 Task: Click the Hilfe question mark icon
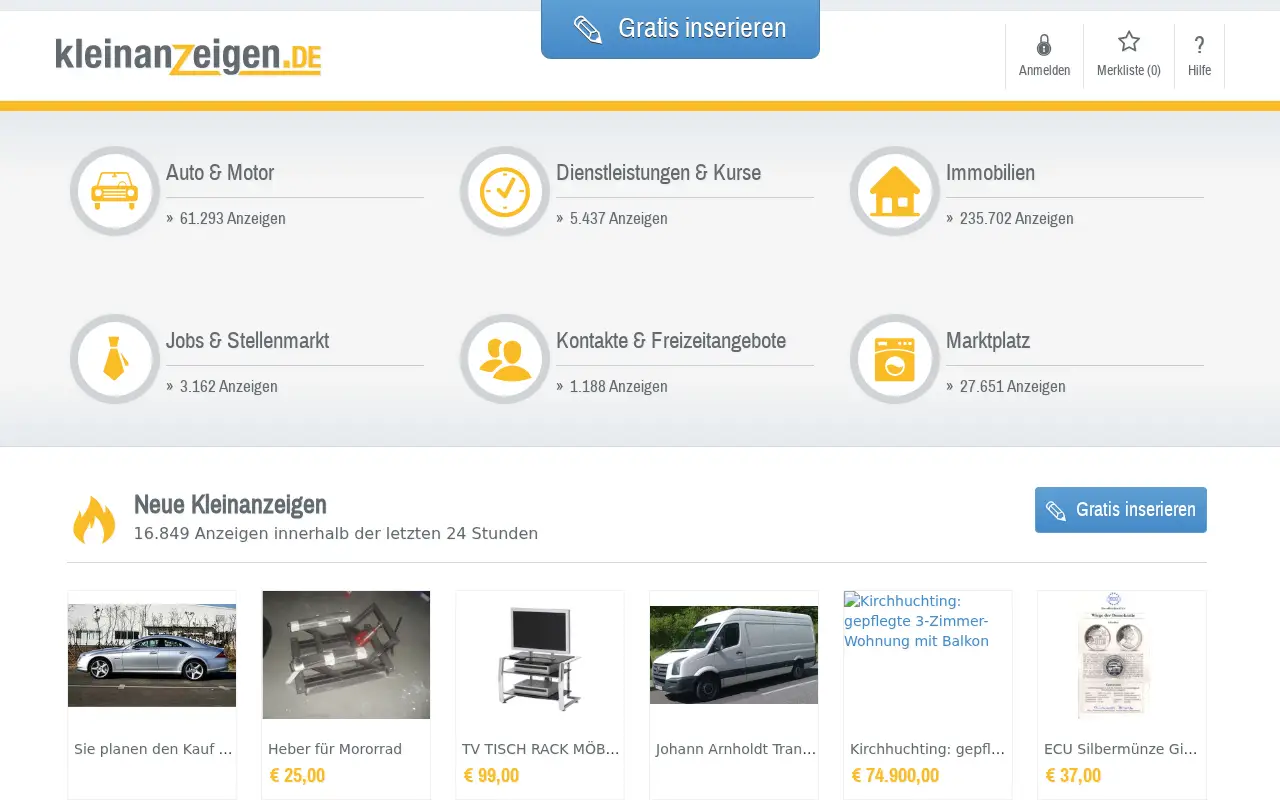[x=1199, y=45]
